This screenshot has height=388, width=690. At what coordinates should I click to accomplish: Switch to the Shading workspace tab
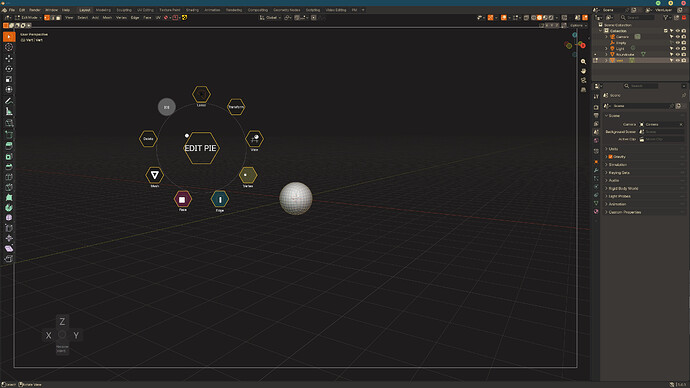coord(192,10)
